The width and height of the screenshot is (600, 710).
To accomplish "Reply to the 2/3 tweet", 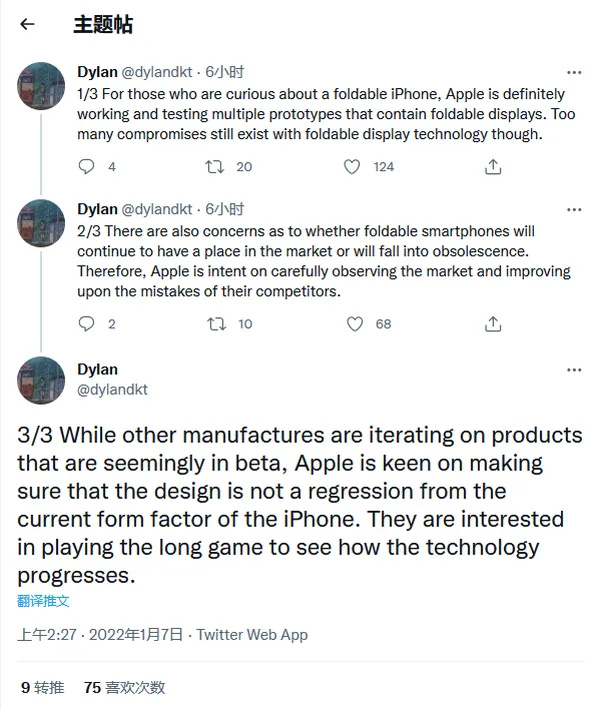I will [x=87, y=324].
